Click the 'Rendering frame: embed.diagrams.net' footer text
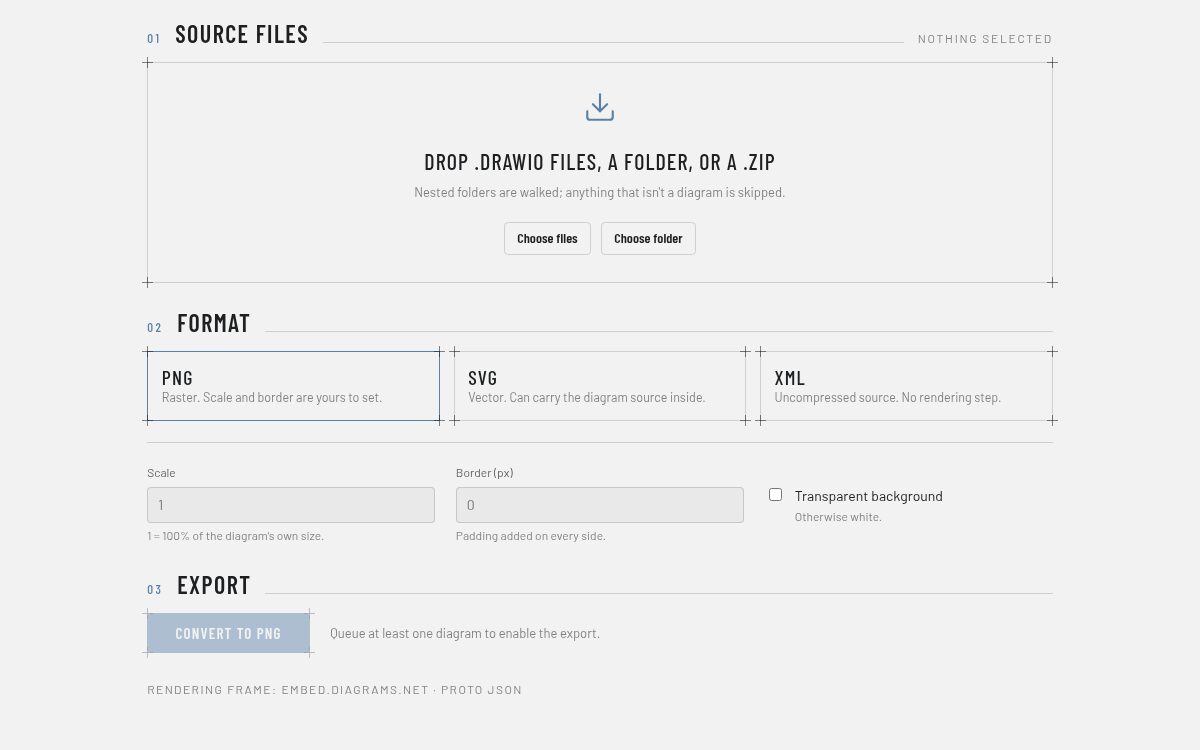 pos(334,690)
